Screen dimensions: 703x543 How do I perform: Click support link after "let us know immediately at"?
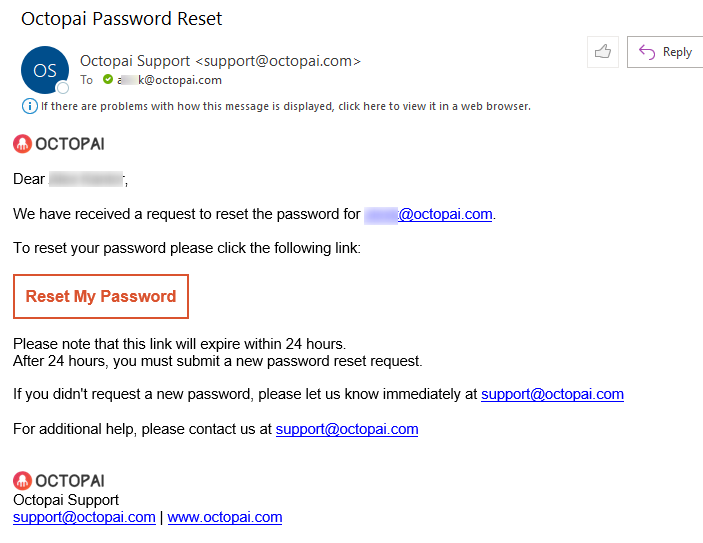coord(552,394)
